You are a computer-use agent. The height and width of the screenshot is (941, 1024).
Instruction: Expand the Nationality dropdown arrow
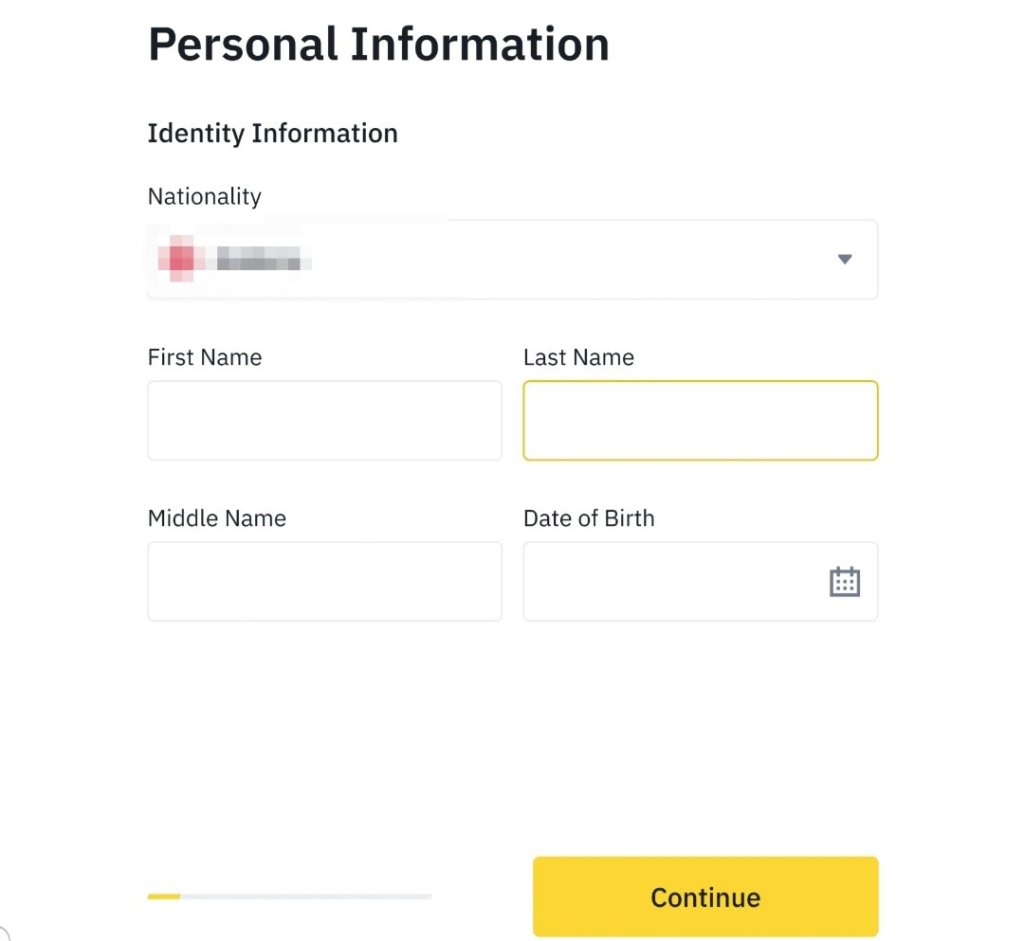[x=844, y=259]
